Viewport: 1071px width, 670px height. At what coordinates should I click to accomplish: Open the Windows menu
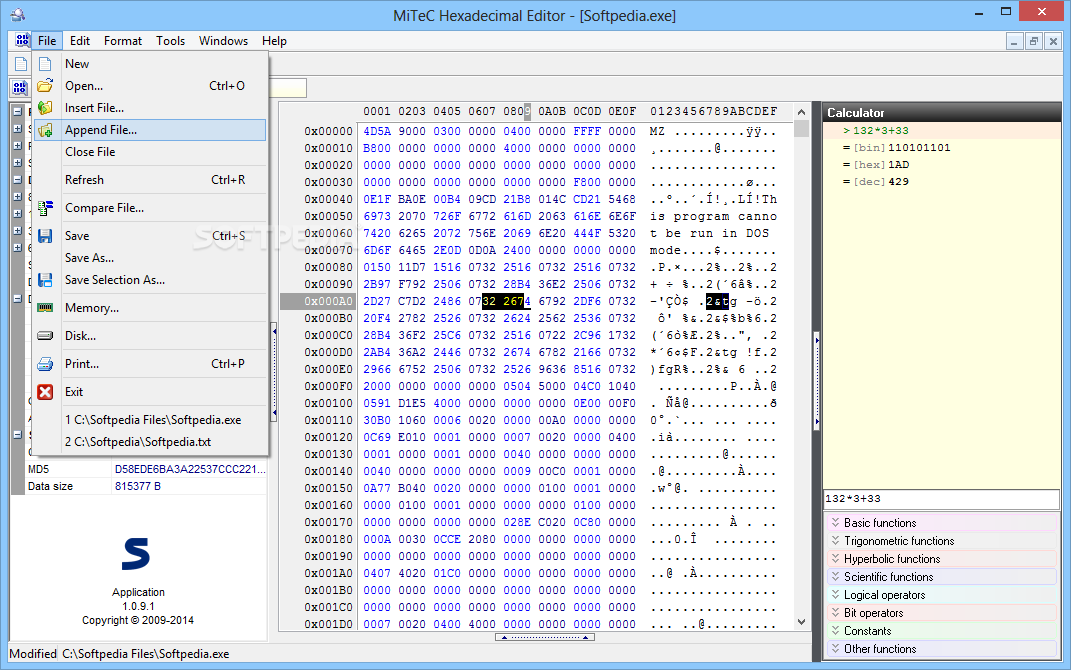(x=223, y=41)
